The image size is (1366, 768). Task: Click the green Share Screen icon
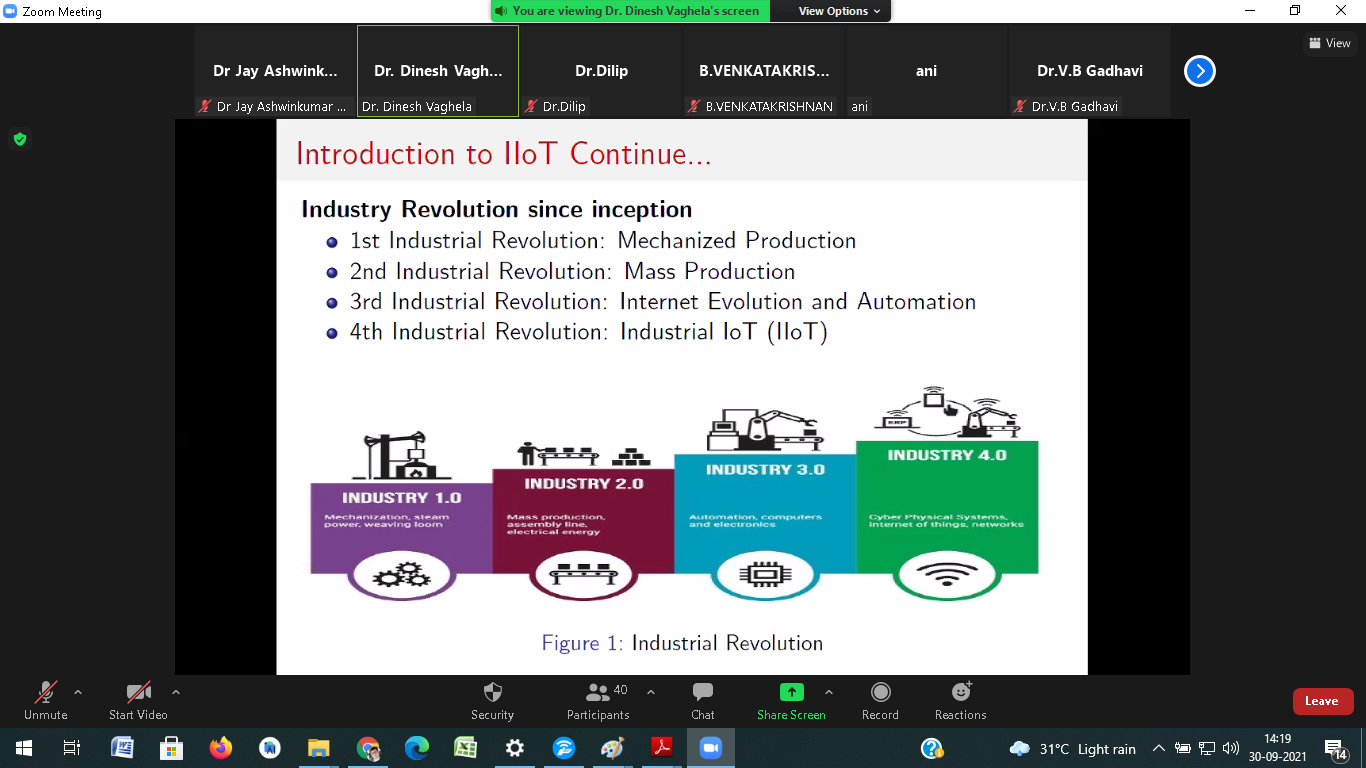791,692
